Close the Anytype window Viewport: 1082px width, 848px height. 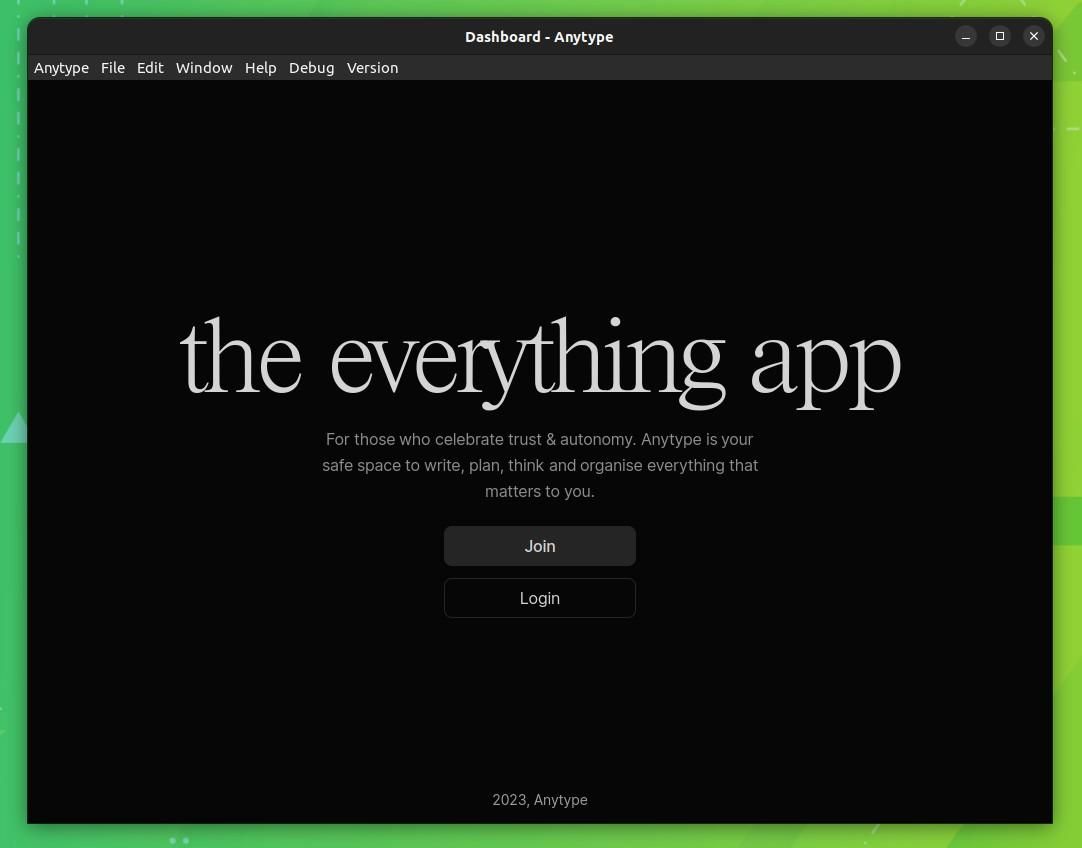(1034, 36)
